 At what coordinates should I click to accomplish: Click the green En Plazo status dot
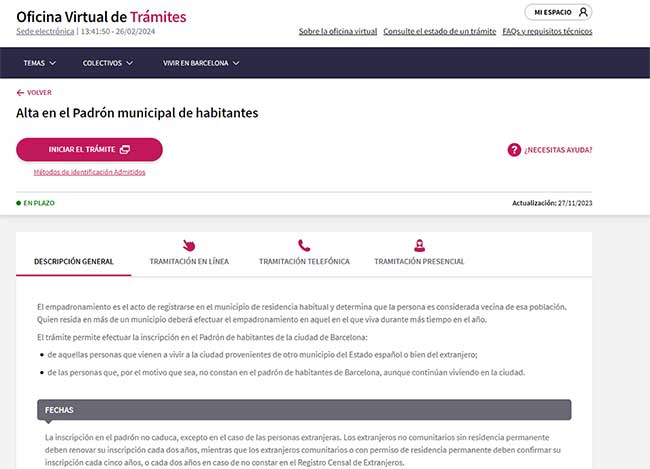pyautogui.click(x=18, y=203)
